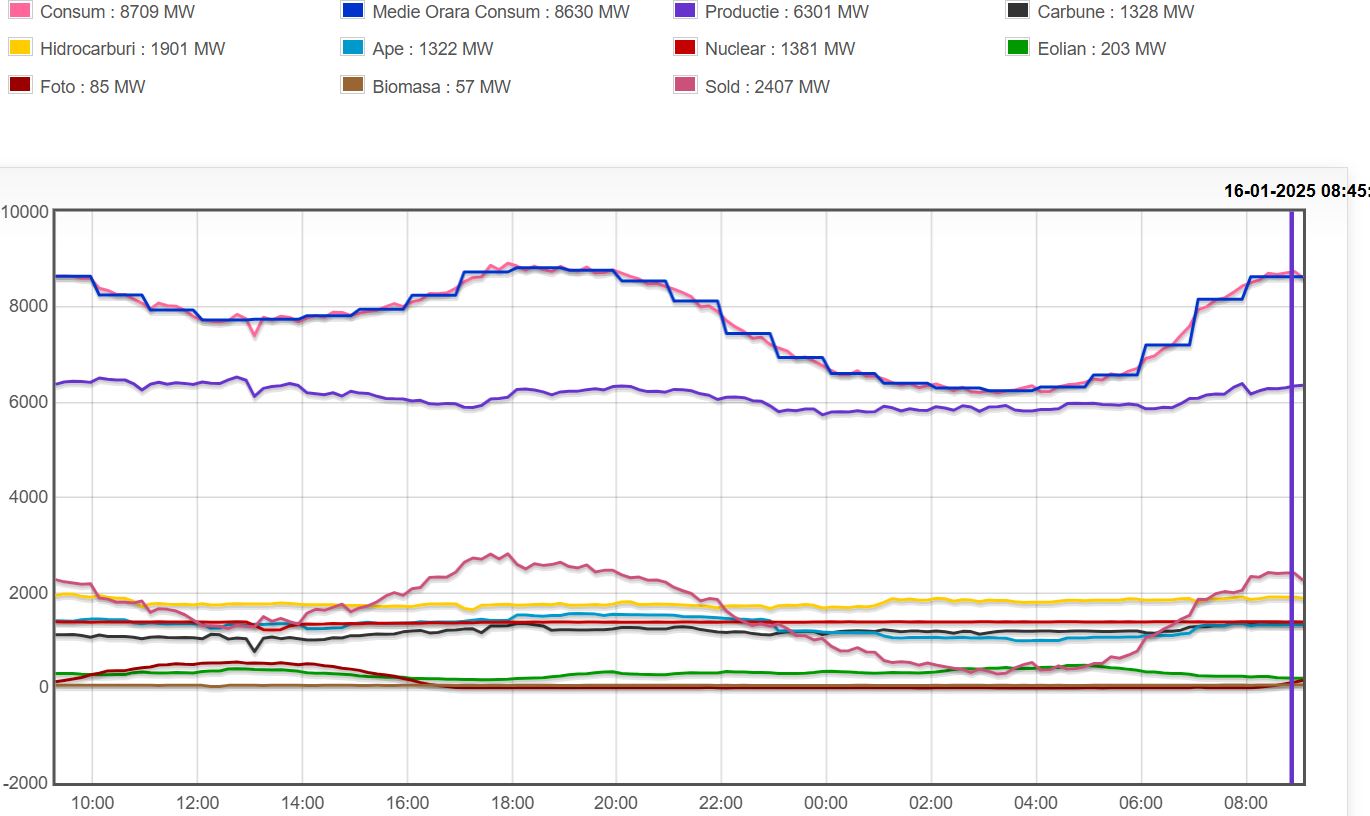Image resolution: width=1370 pixels, height=816 pixels.
Task: Click the pink Consum legend color box
Action: click(20, 11)
